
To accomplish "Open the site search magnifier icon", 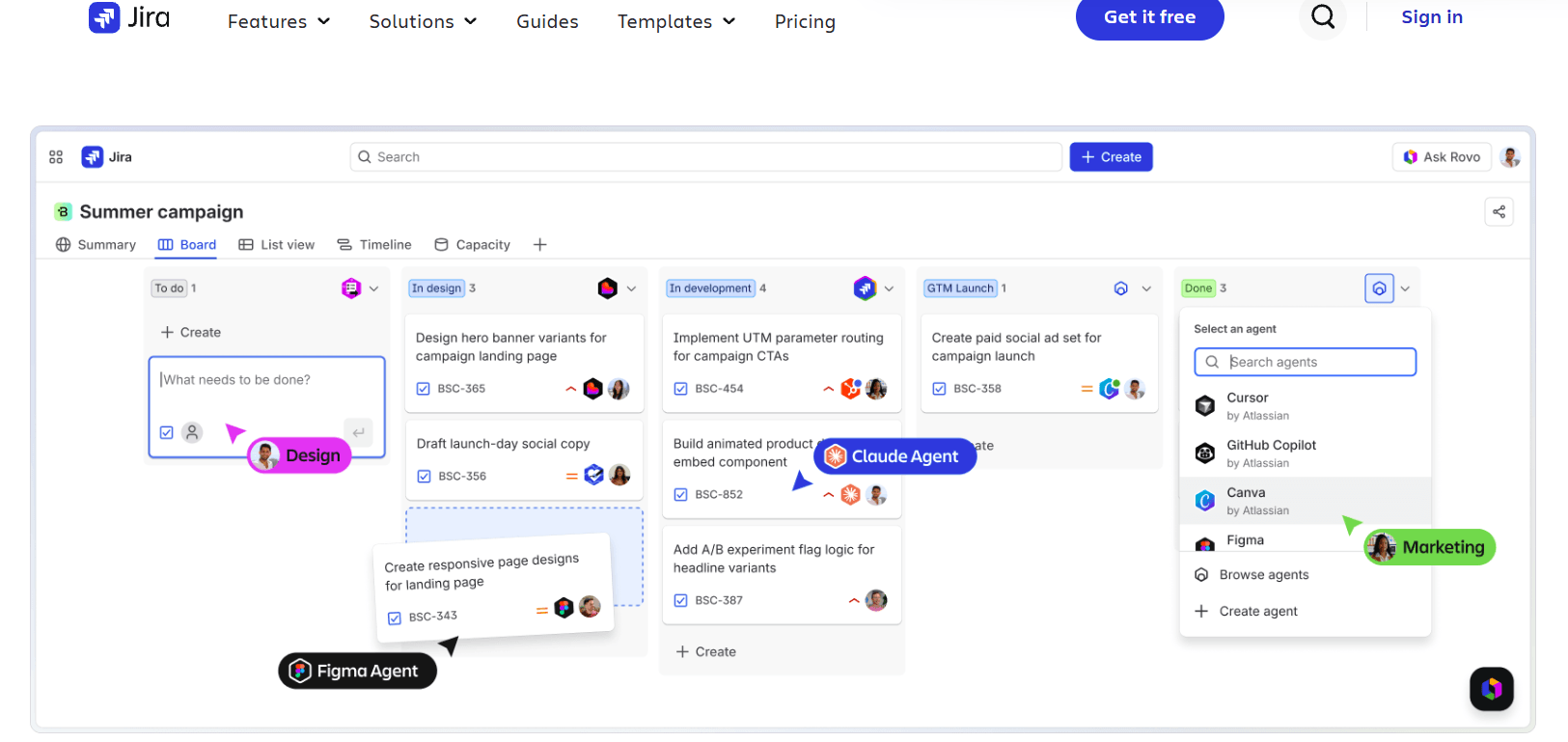I will 1323,16.
